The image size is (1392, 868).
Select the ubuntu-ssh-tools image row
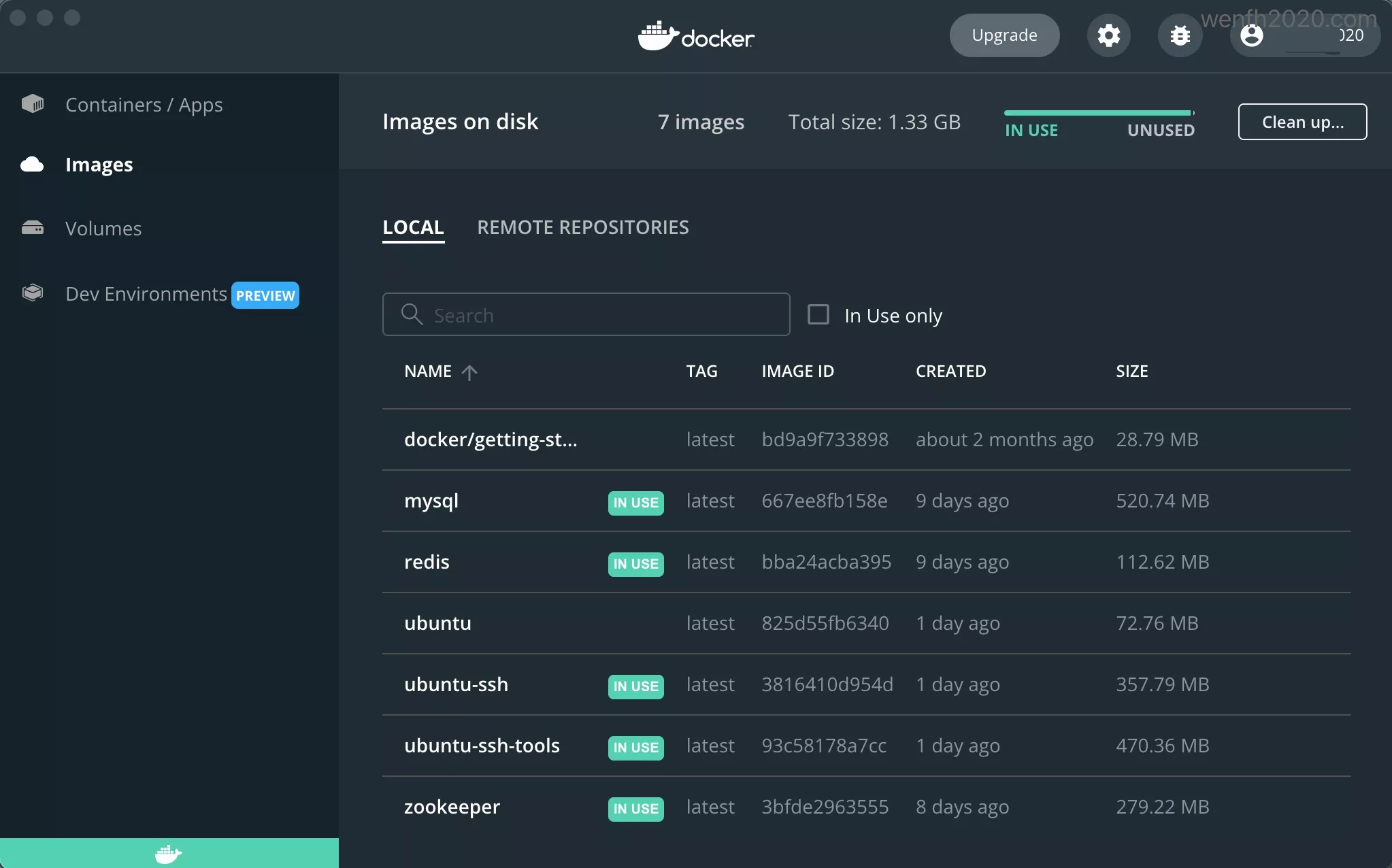482,746
